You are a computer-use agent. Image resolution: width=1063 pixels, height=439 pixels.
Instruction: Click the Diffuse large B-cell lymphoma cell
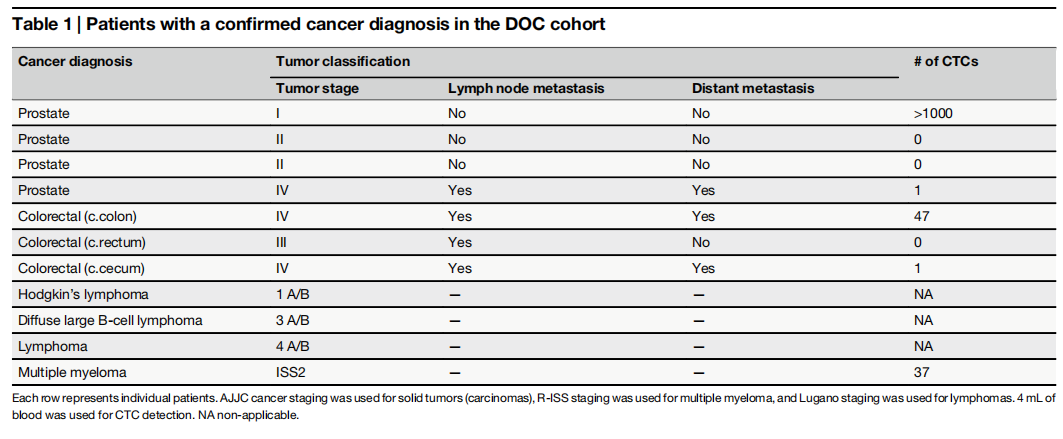pyautogui.click(x=110, y=320)
